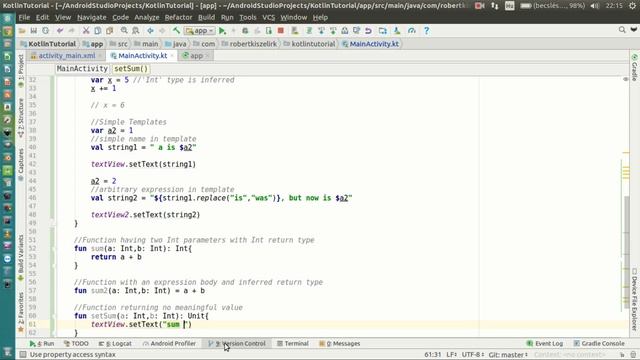The image size is (640, 360).
Task: Open the Gradle side panel
Action: click(634, 67)
